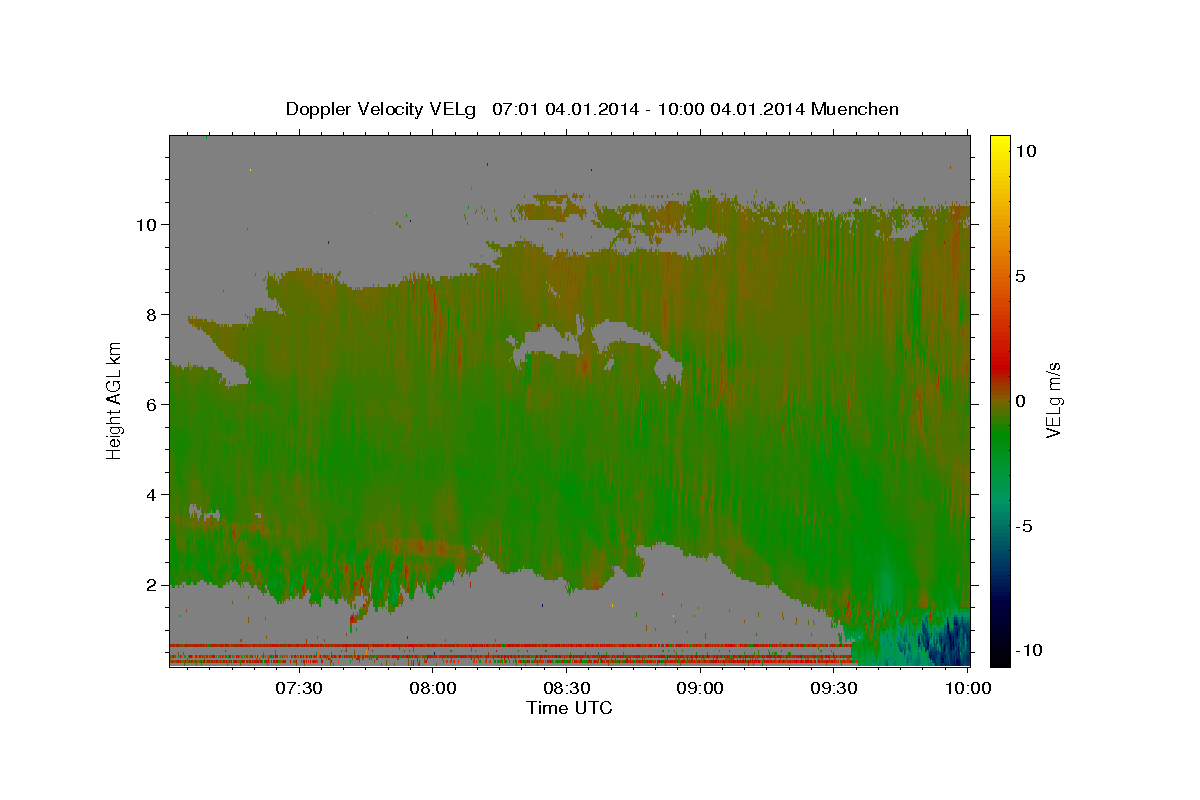
Task: Click the 09:00 time tick label
Action: click(x=700, y=688)
